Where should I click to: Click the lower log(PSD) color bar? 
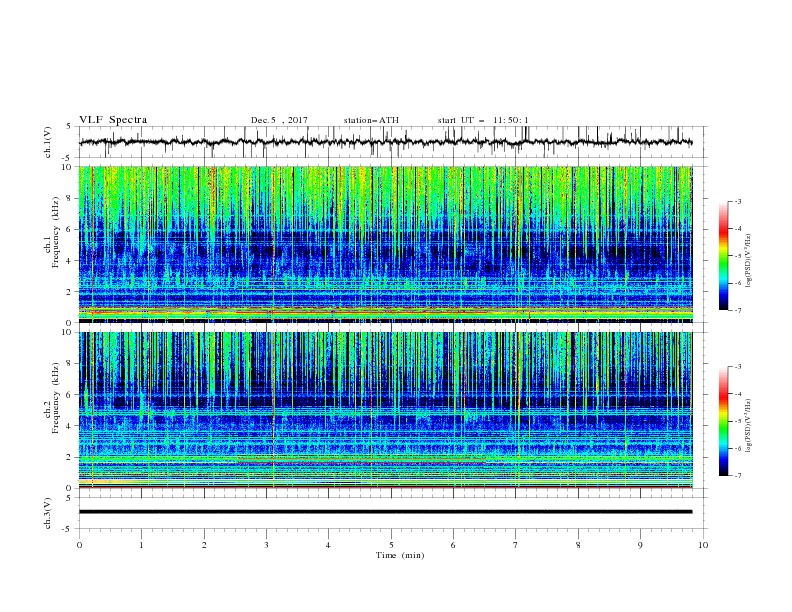(723, 421)
